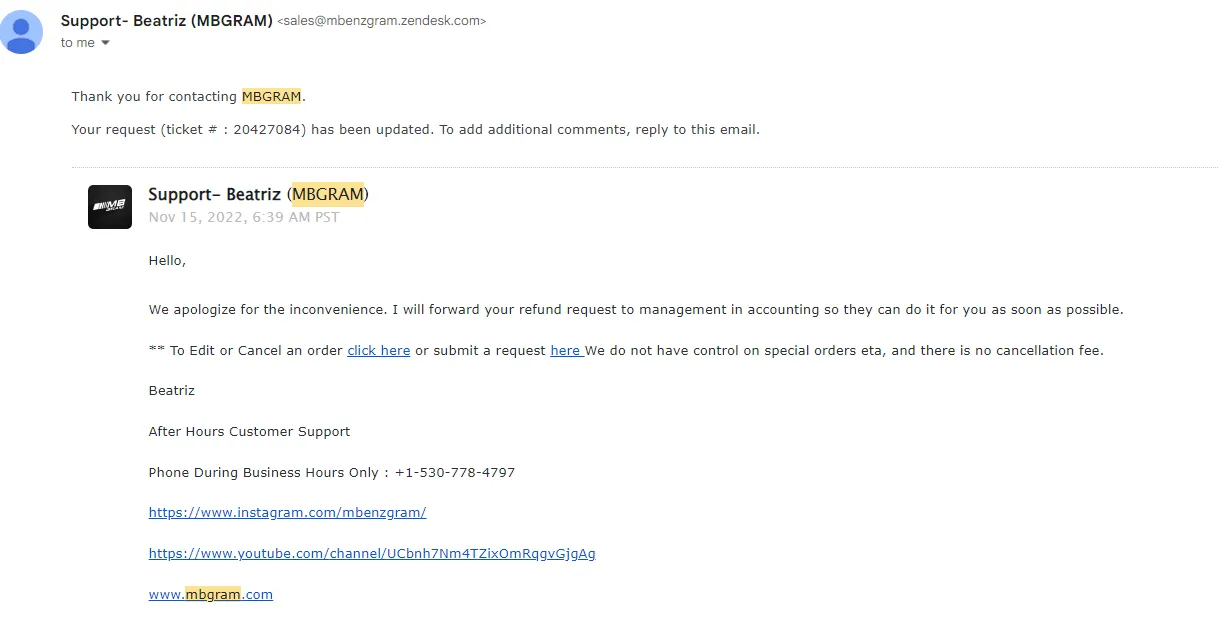
Task: Visit the www.mbgram.com link
Action: pos(211,594)
